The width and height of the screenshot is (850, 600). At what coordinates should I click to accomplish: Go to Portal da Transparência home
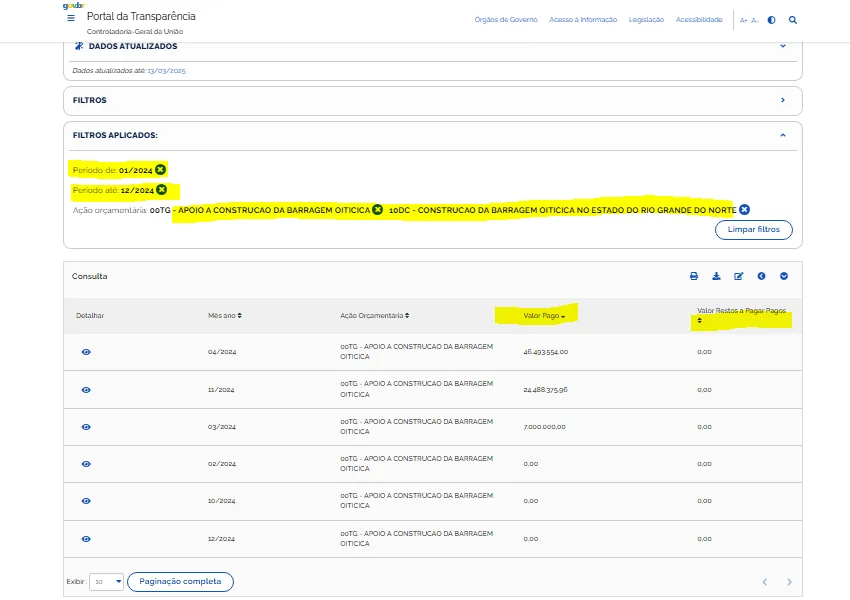(x=141, y=16)
